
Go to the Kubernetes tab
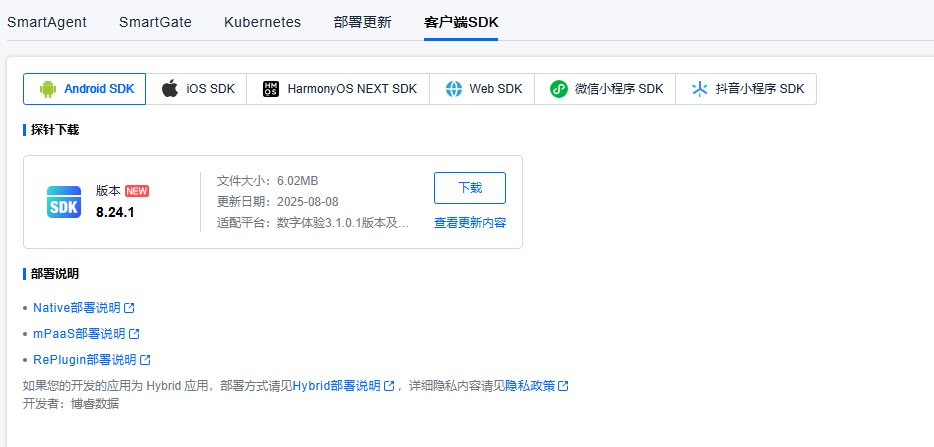(x=262, y=22)
